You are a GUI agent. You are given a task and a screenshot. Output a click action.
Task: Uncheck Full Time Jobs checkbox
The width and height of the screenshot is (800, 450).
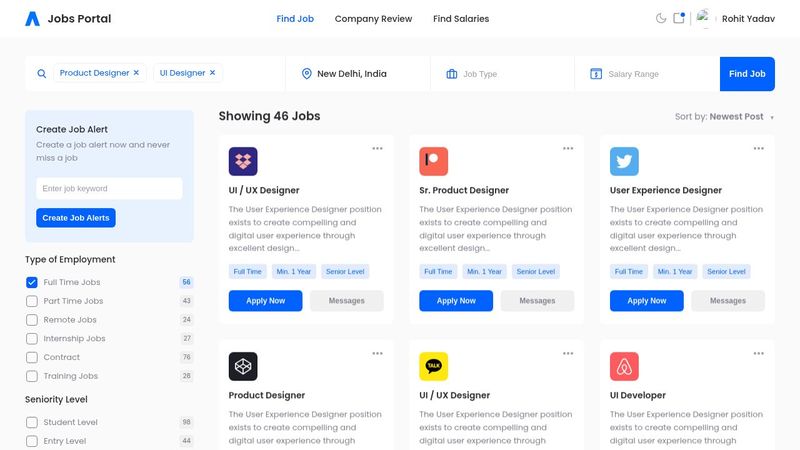point(32,282)
